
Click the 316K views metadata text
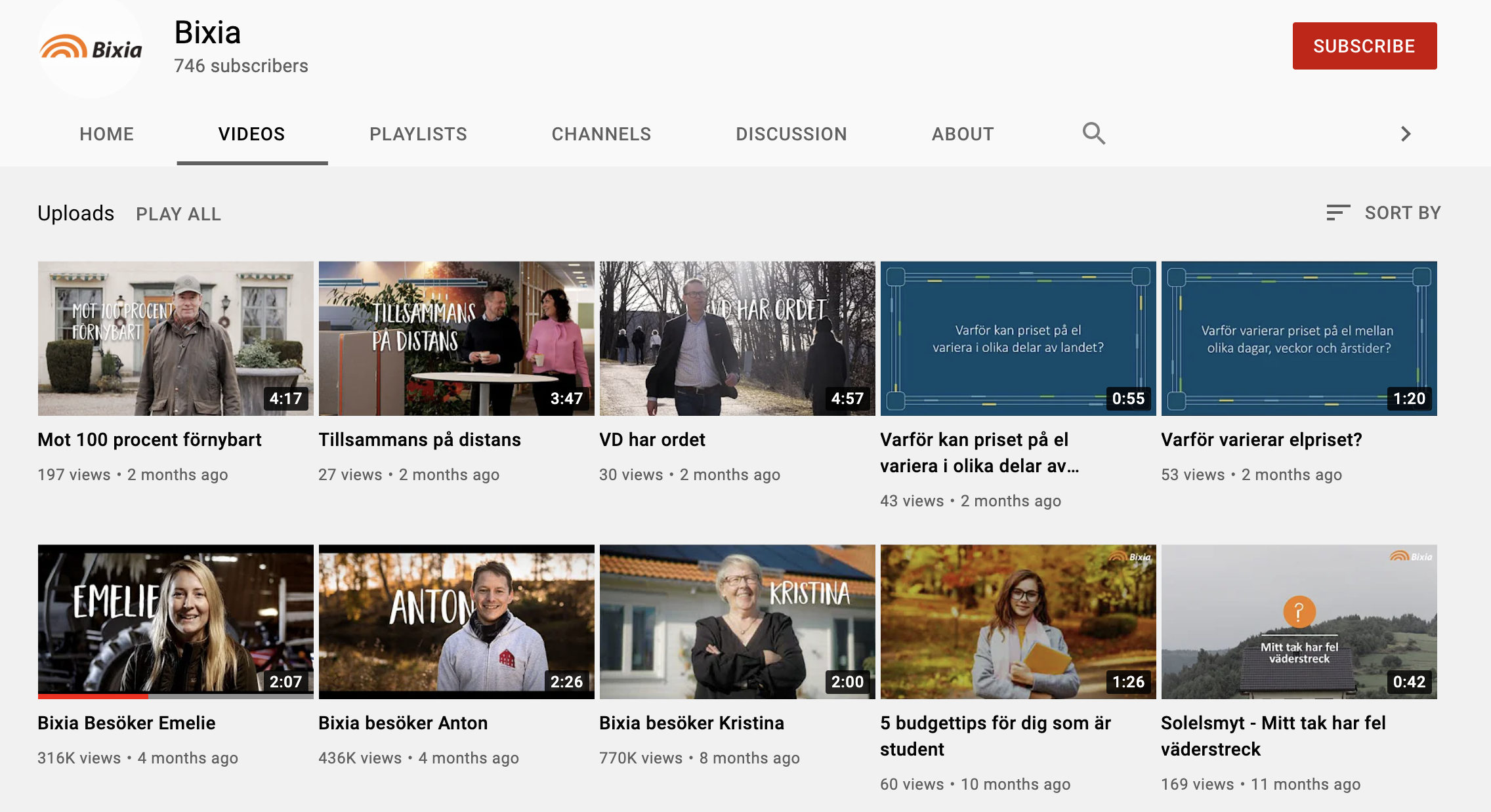[79, 758]
